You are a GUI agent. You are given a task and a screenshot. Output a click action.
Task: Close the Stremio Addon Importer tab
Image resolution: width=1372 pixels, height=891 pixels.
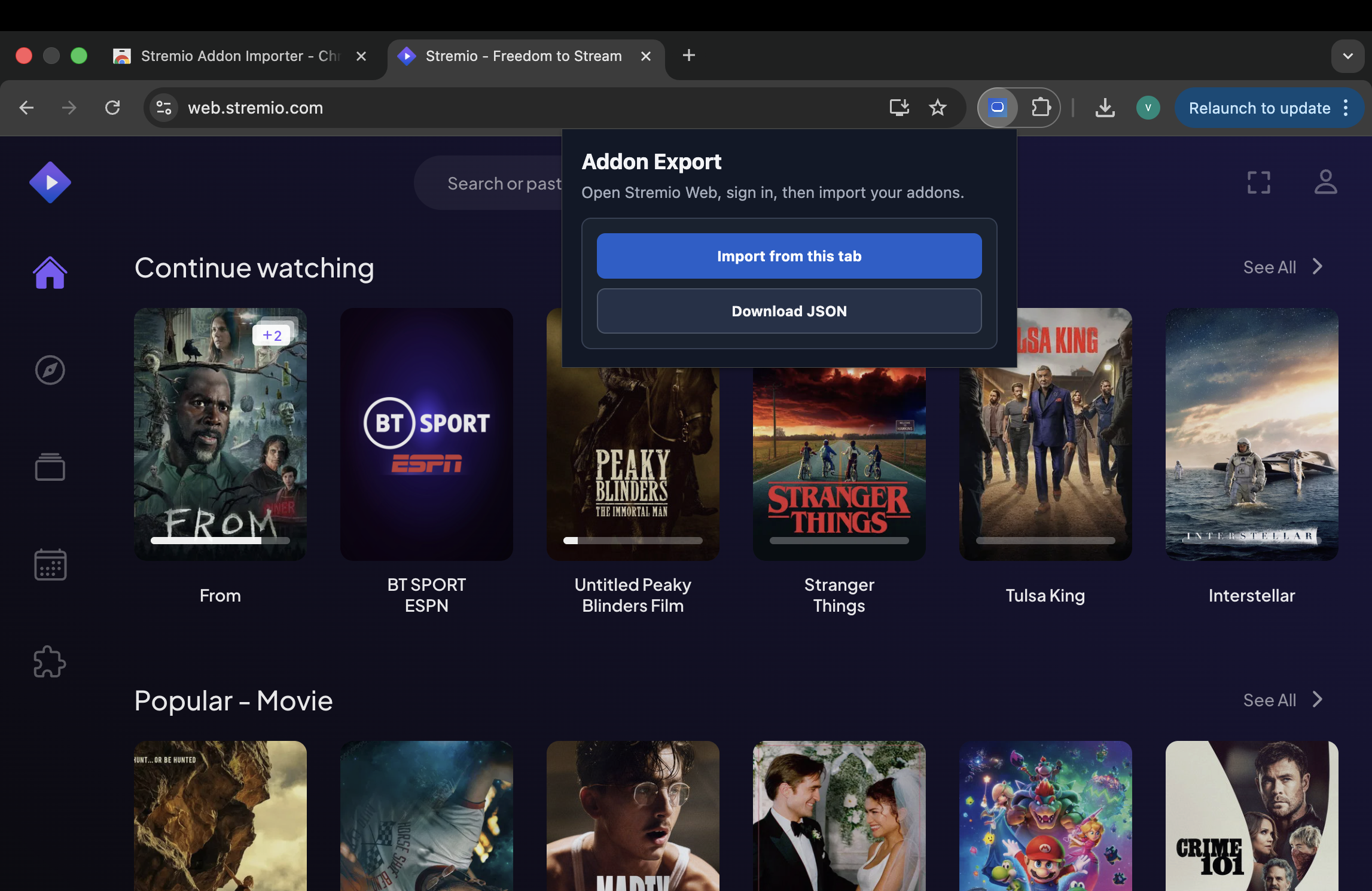(361, 56)
